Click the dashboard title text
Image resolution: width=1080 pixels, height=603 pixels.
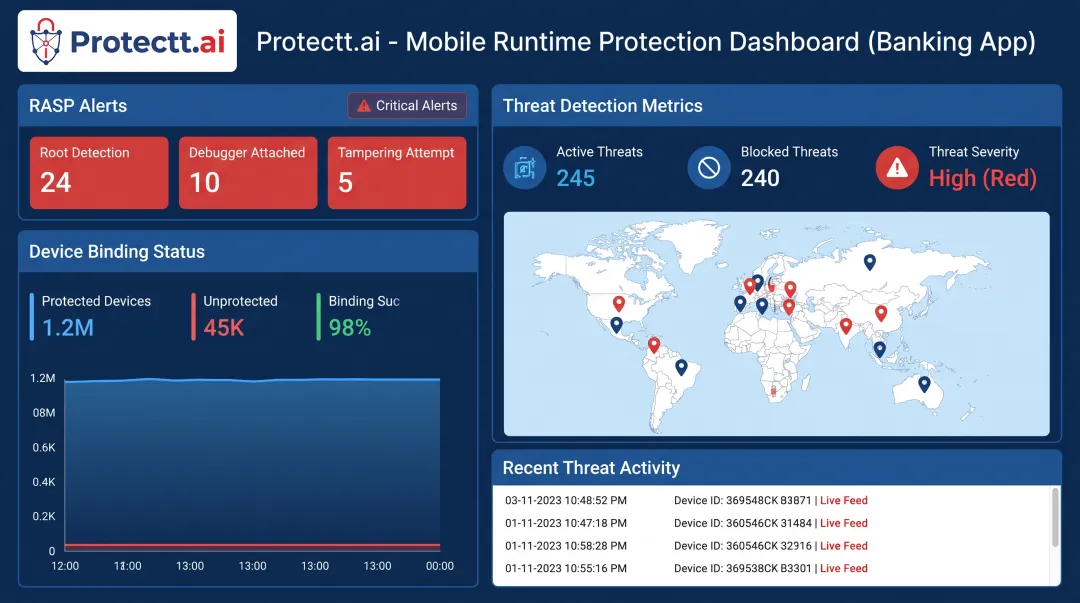coord(646,42)
